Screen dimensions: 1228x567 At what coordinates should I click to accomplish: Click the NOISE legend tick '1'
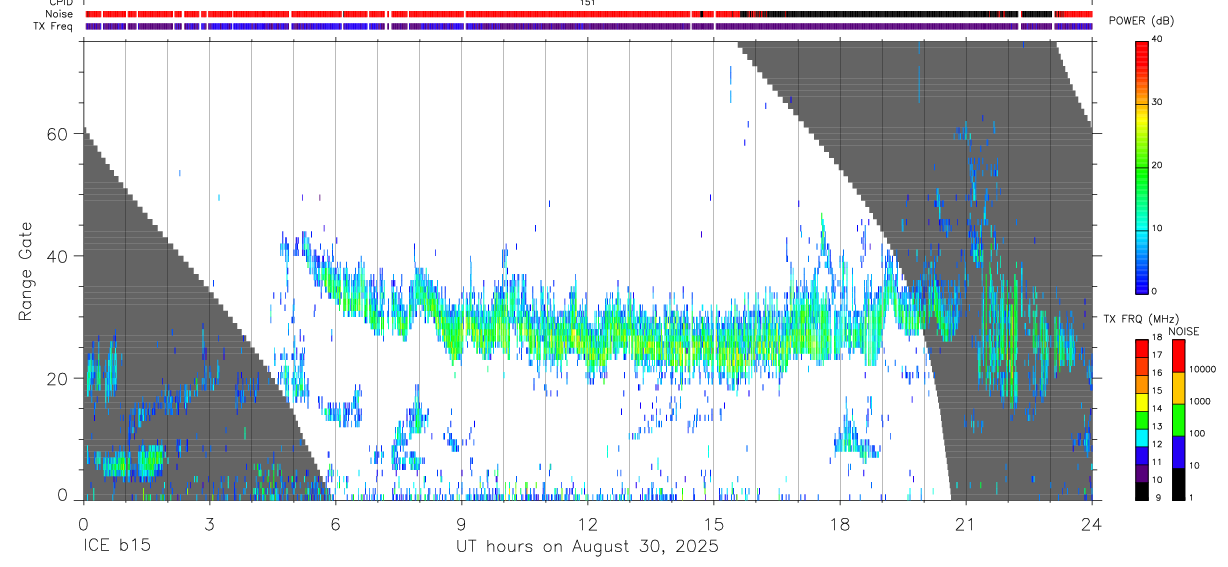1192,497
